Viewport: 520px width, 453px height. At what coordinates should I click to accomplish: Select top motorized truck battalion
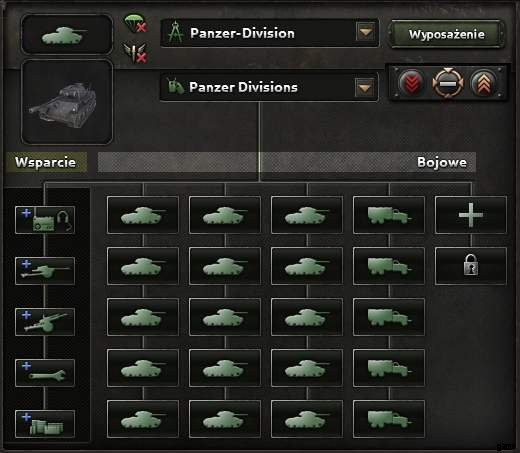coord(389,215)
